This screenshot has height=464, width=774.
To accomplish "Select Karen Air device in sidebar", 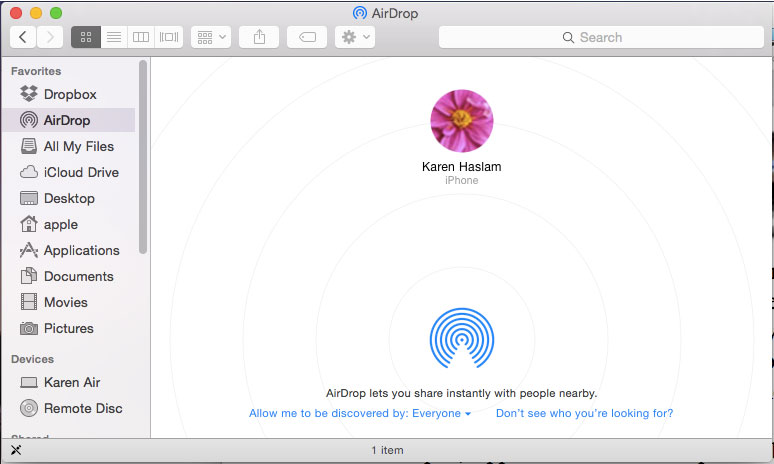I will pyautogui.click(x=68, y=383).
